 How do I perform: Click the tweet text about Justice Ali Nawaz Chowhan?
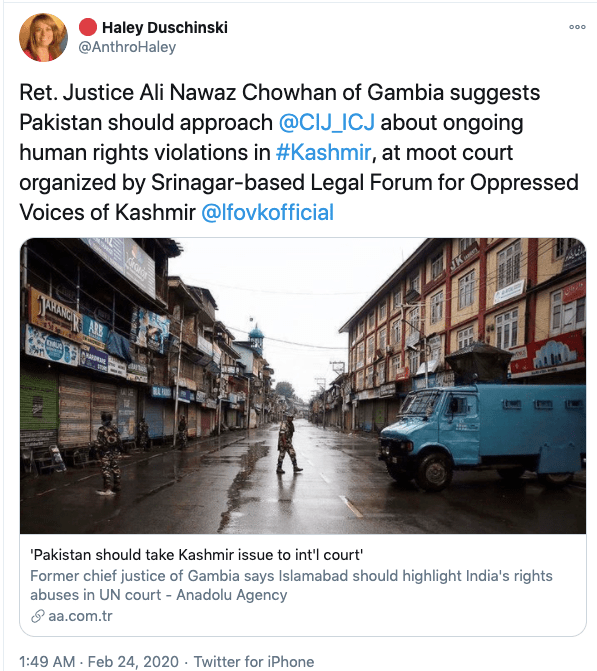click(x=299, y=152)
